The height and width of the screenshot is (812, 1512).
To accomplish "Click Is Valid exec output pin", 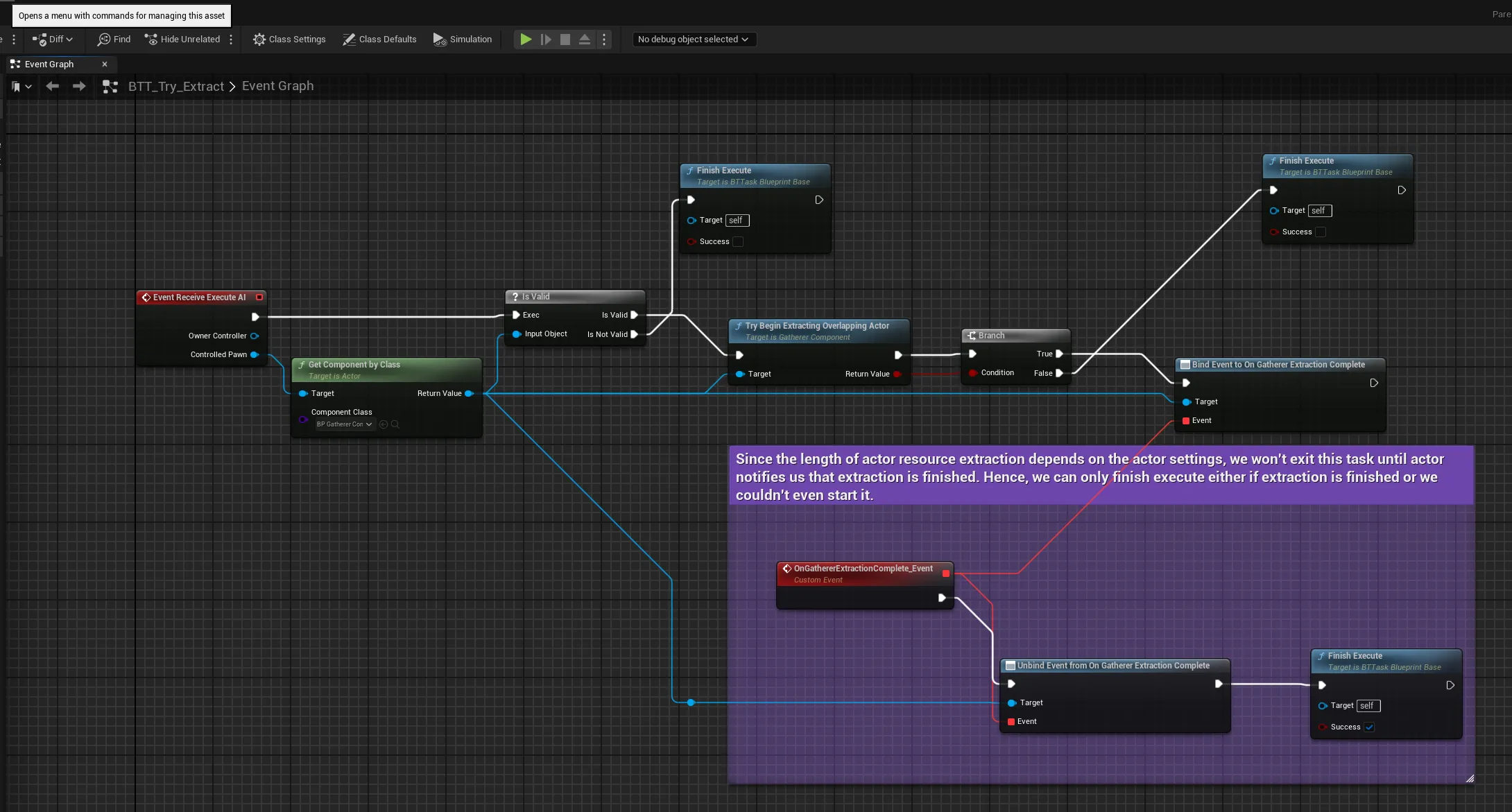I will pos(634,316).
